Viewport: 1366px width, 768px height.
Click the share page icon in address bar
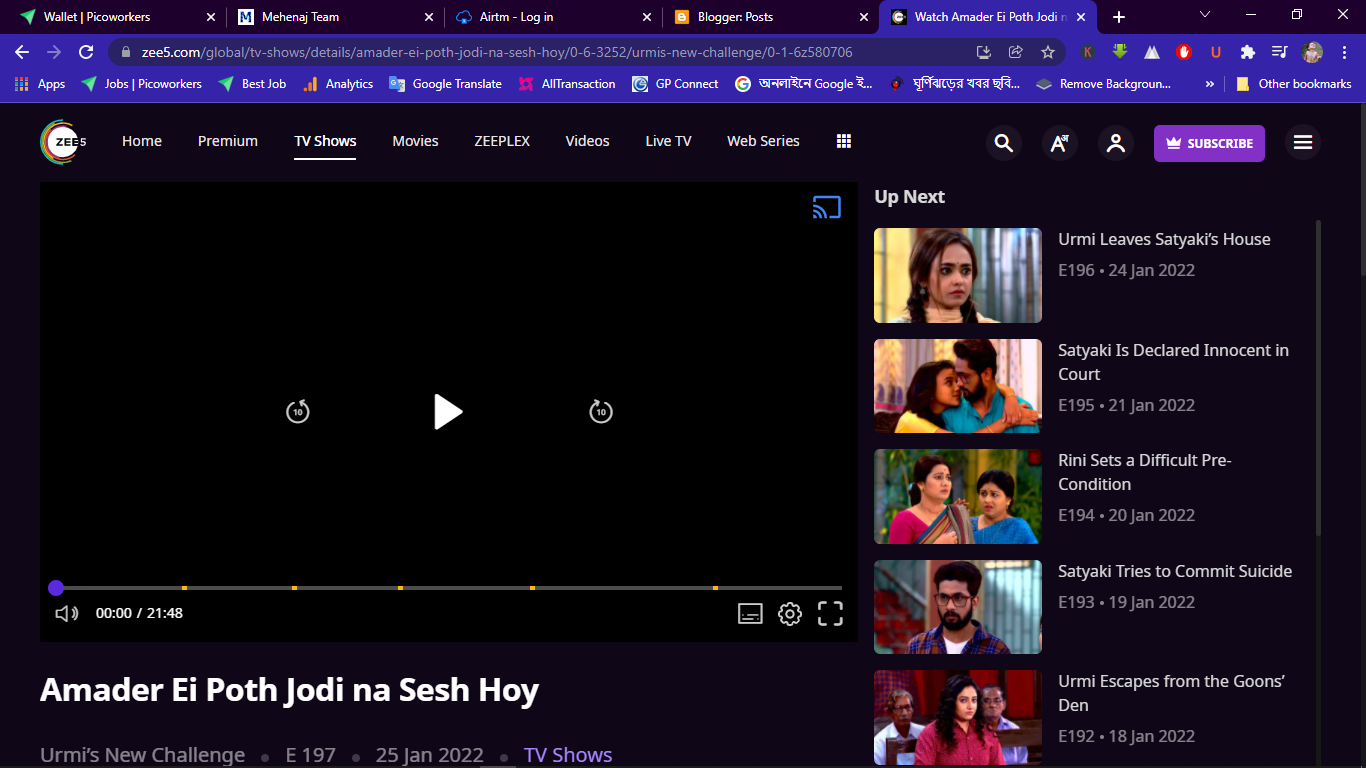[1016, 52]
